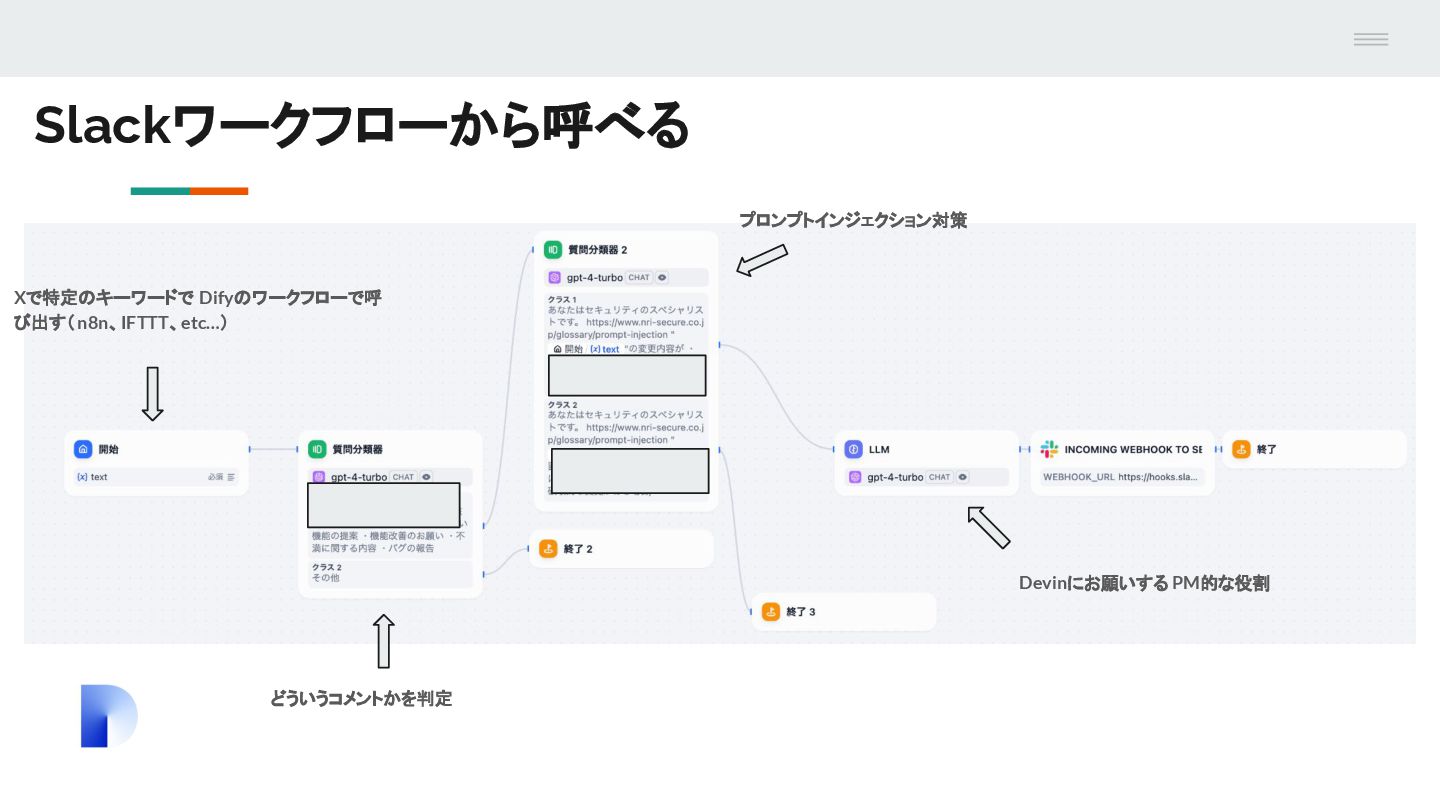The image size is (1440, 810).
Task: Click the orange icon of 終了 2 node
Action: coord(548,548)
